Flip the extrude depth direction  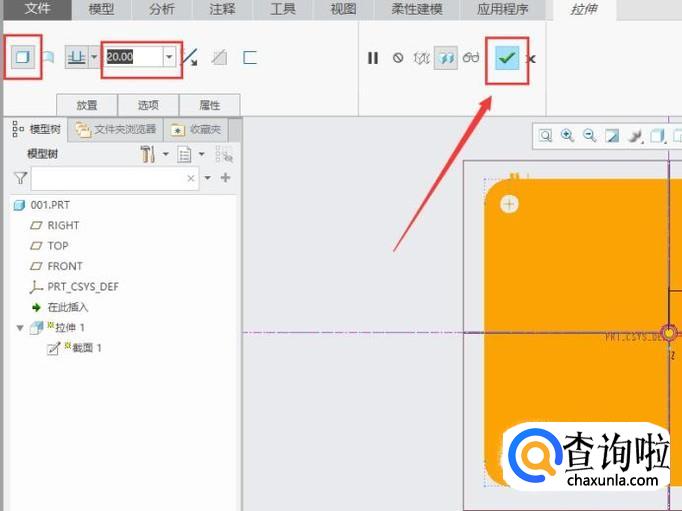click(x=190, y=57)
